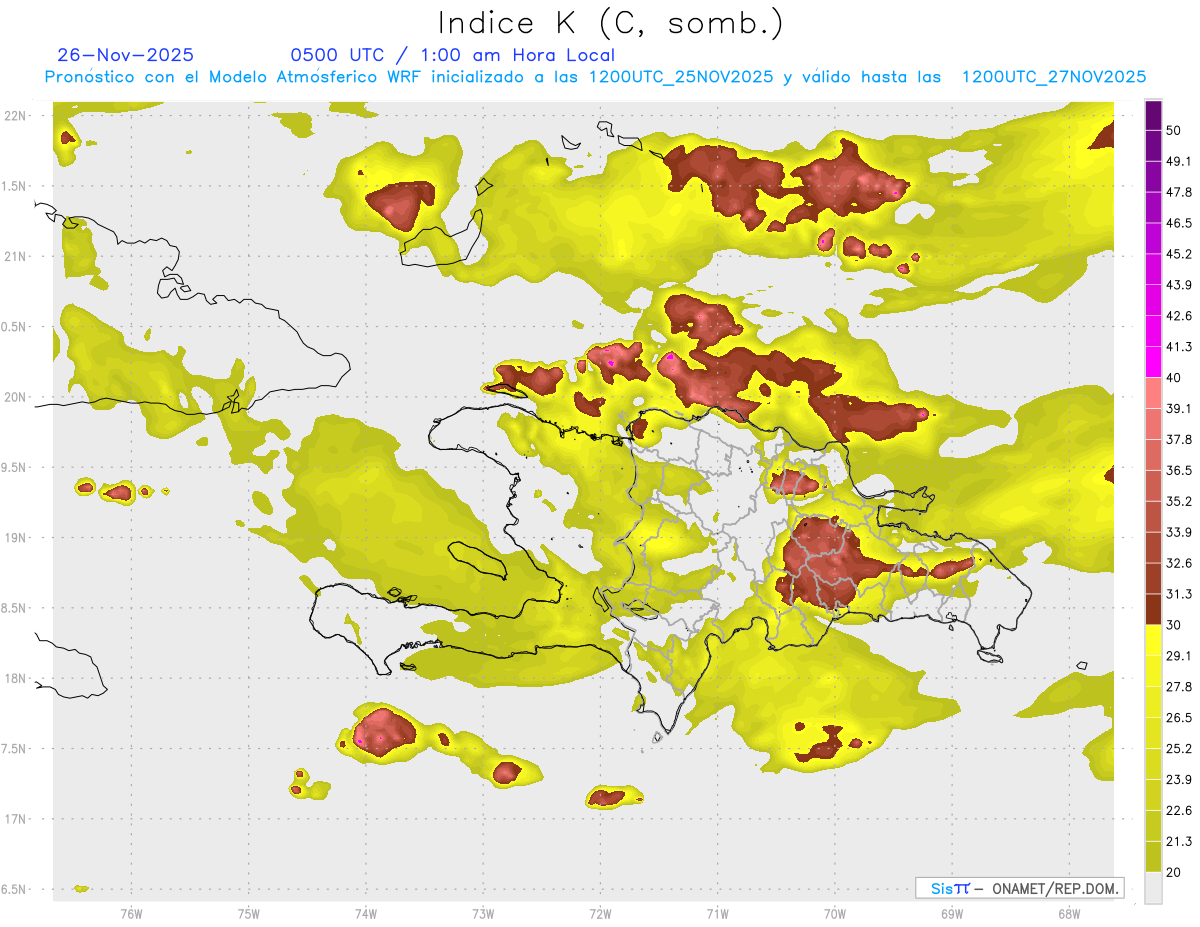Pick the dark brown colorbar segment between 30 and 31.3
This screenshot has height=927, width=1200.
[x=1153, y=609]
